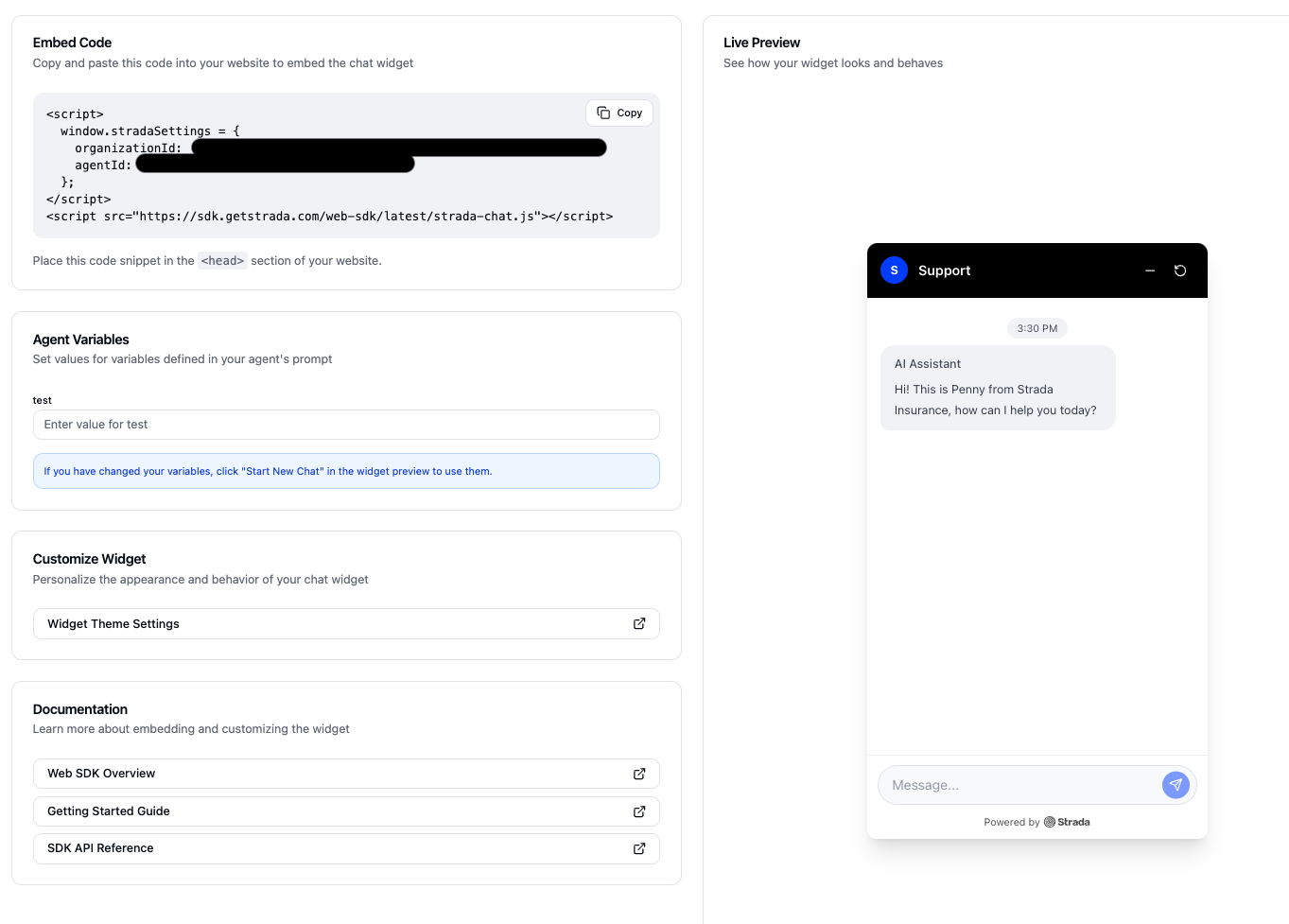Click the restart chat icon in widget header
1289x924 pixels.
(1179, 270)
